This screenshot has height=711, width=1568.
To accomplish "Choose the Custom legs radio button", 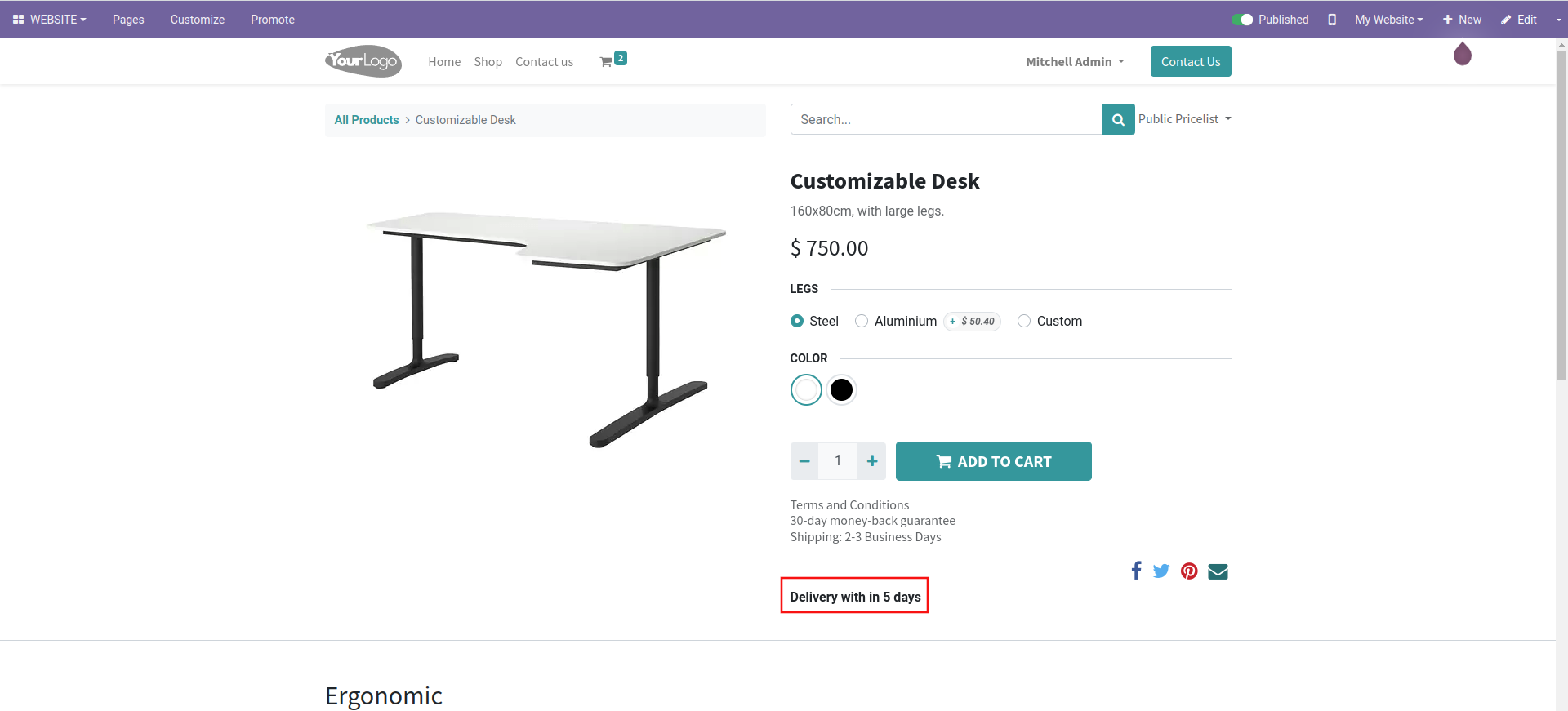I will point(1024,321).
